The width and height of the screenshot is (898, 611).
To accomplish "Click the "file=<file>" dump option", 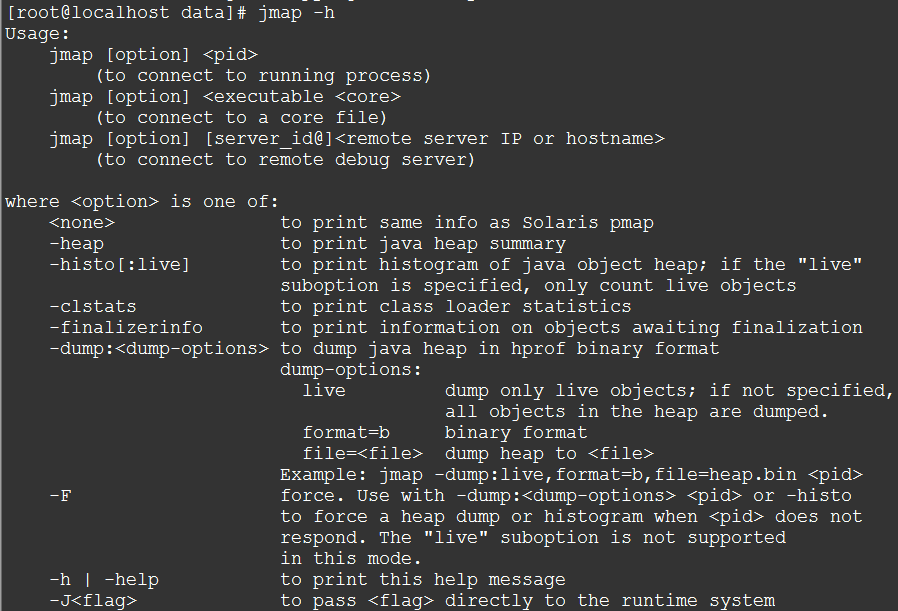I will (x=356, y=453).
